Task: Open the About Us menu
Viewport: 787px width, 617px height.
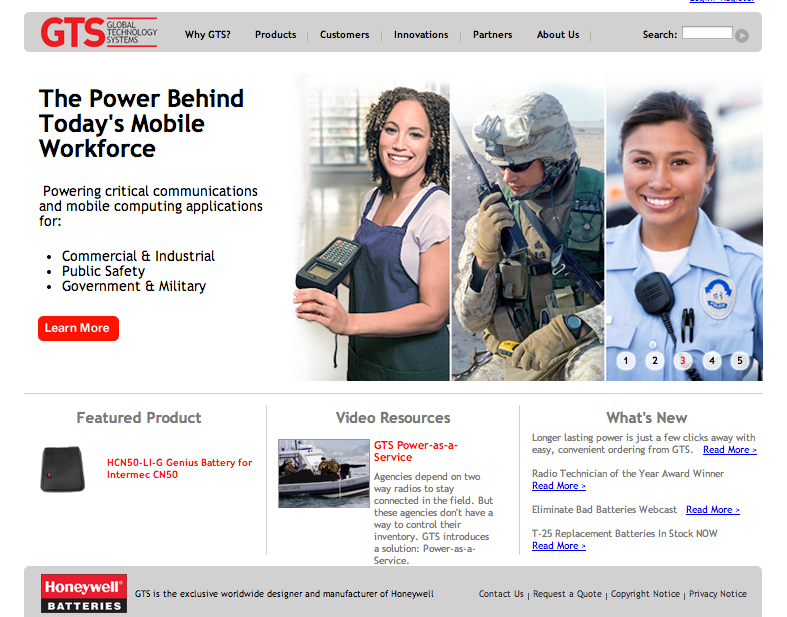Action: [x=558, y=35]
